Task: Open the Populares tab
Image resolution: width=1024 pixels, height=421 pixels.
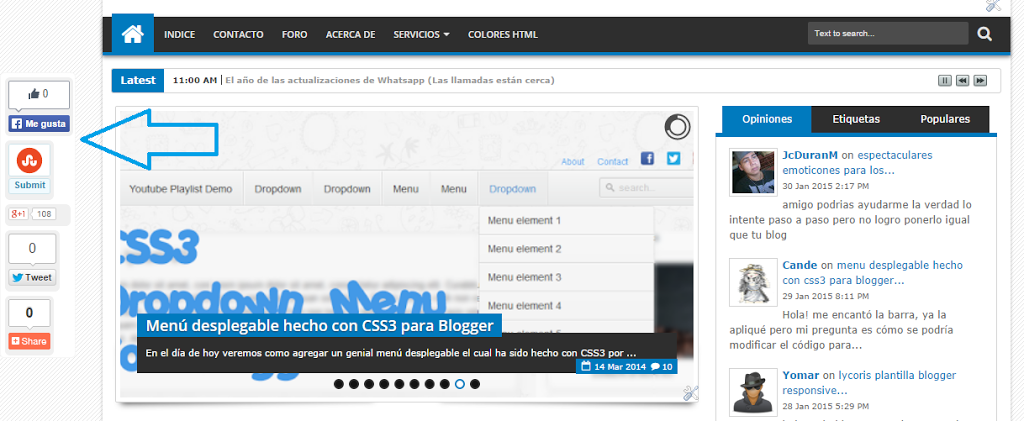Action: pyautogui.click(x=945, y=119)
